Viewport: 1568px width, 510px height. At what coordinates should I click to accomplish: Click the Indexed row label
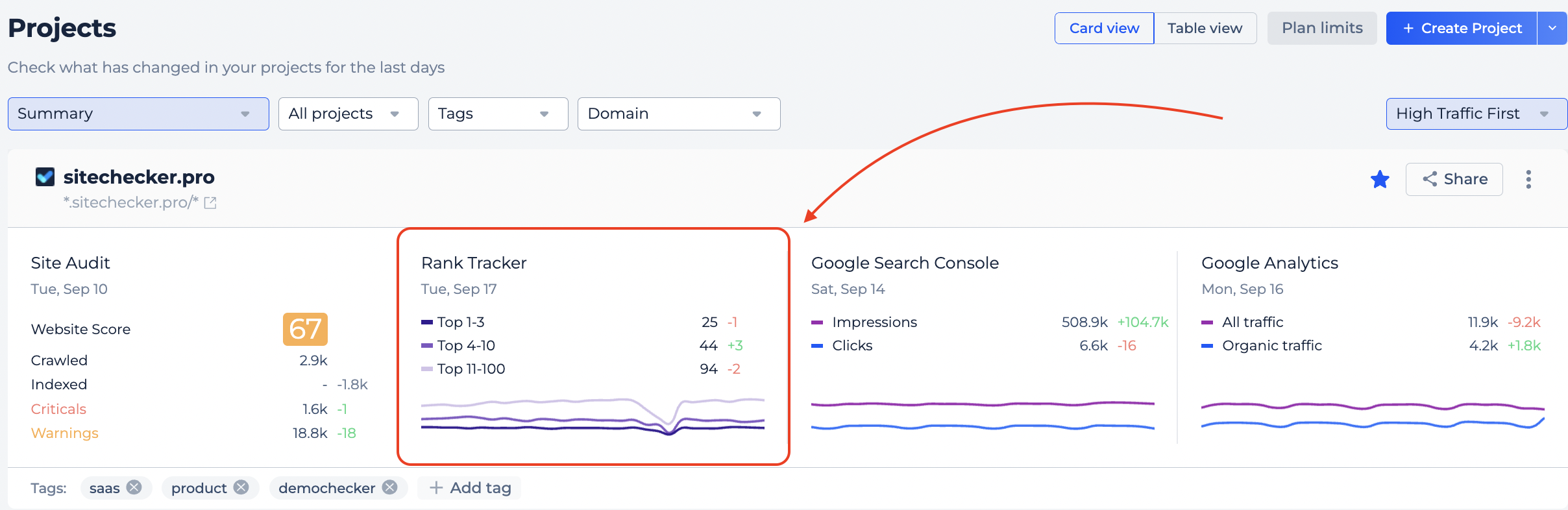coord(58,384)
